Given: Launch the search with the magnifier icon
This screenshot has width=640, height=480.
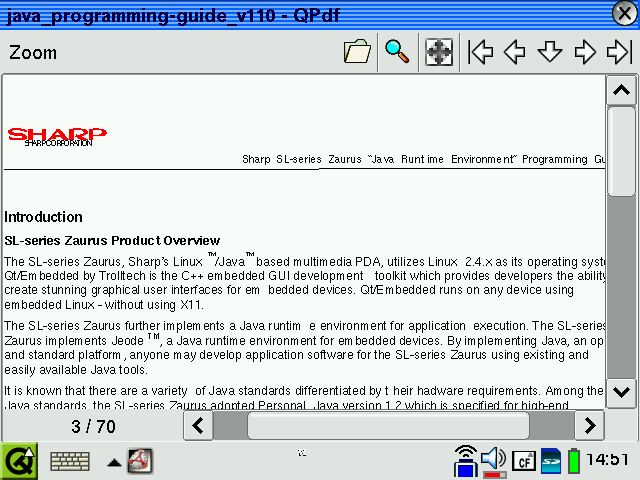Looking at the screenshot, I should pos(397,52).
